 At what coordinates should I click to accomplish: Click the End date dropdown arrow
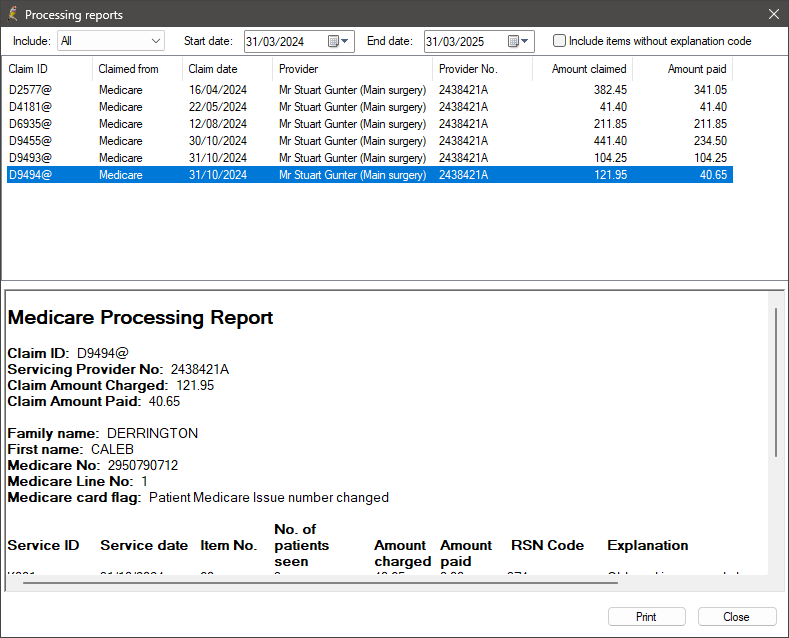pyautogui.click(x=526, y=41)
